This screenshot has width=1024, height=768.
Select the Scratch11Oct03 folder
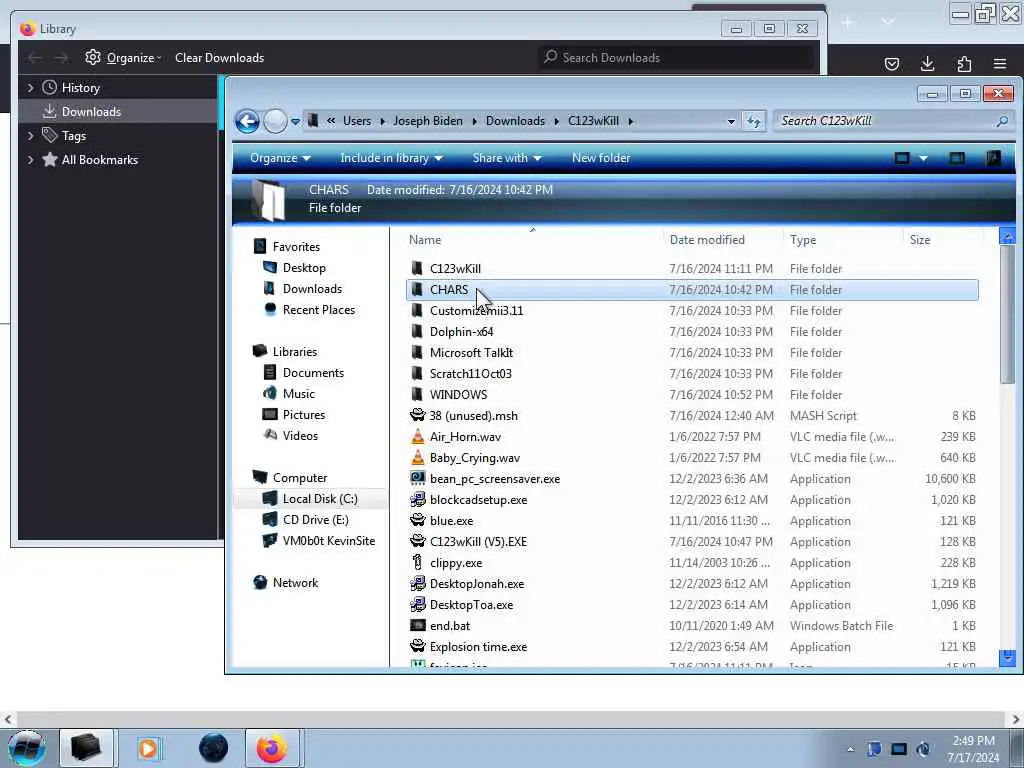470,374
